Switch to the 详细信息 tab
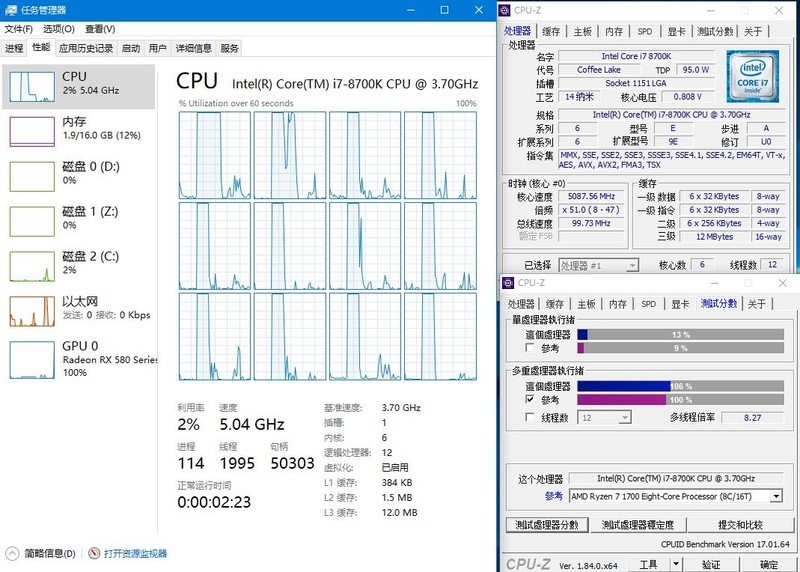The height and width of the screenshot is (572, 800). click(x=193, y=48)
